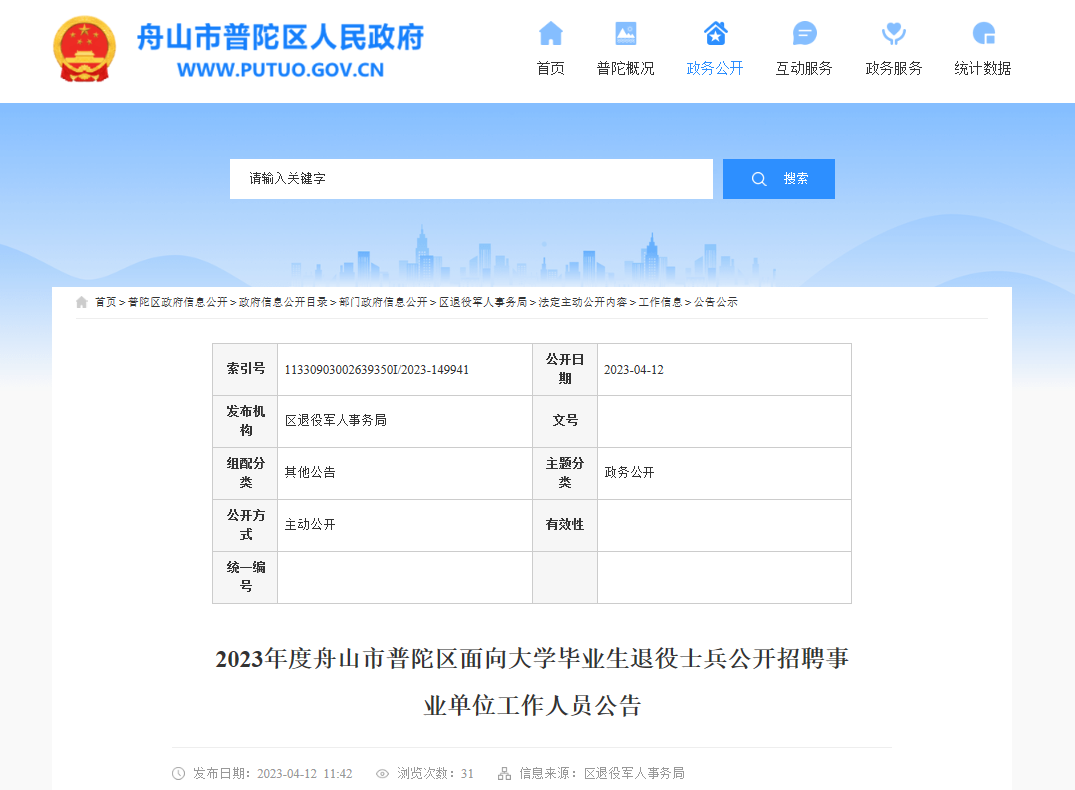This screenshot has height=790, width=1075.
Task: Go to 政府信息公开目录 breadcrumb link
Action: 283,302
